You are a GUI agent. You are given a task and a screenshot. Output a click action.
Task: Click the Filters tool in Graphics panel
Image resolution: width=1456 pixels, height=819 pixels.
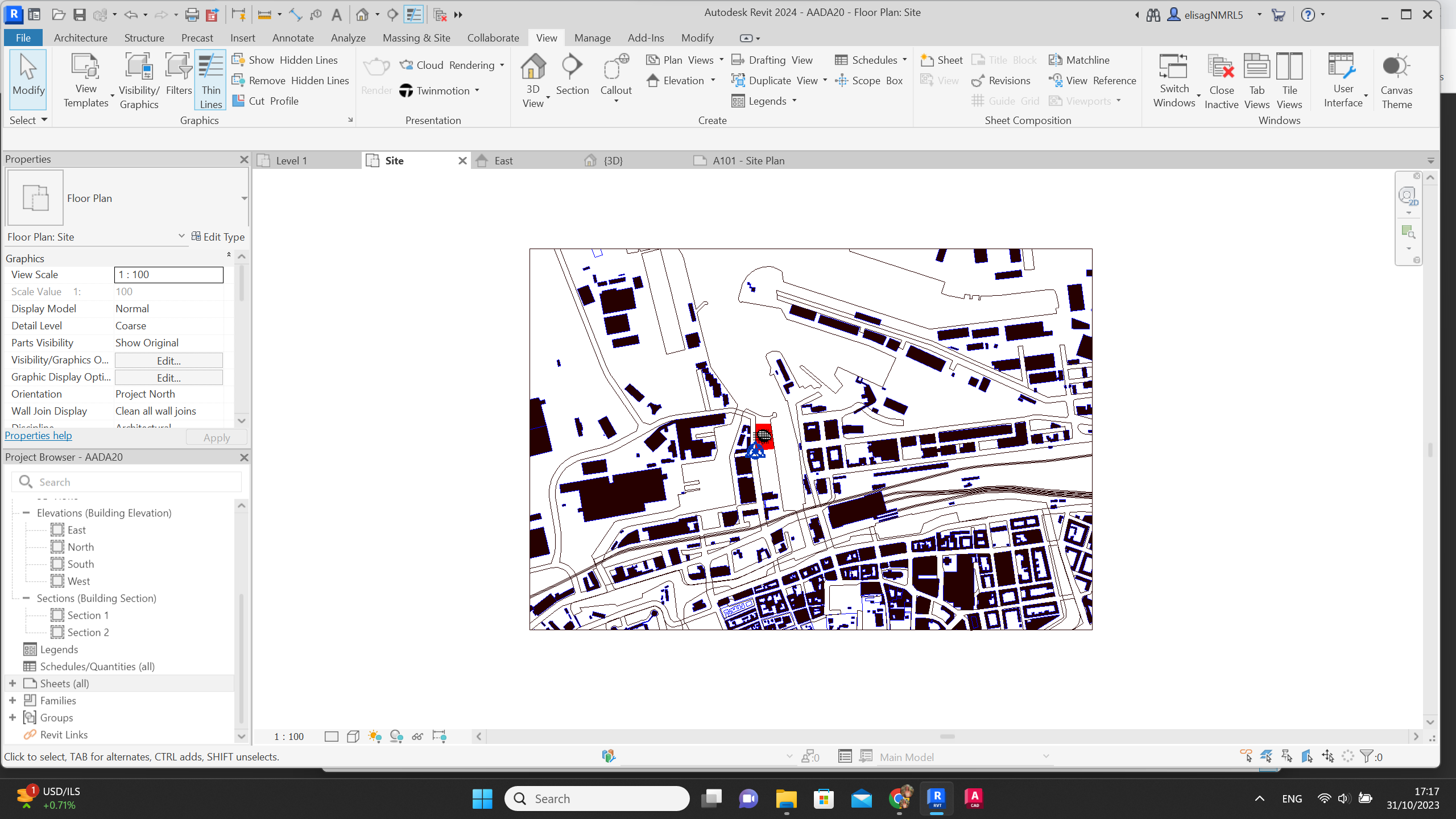pyautogui.click(x=179, y=74)
